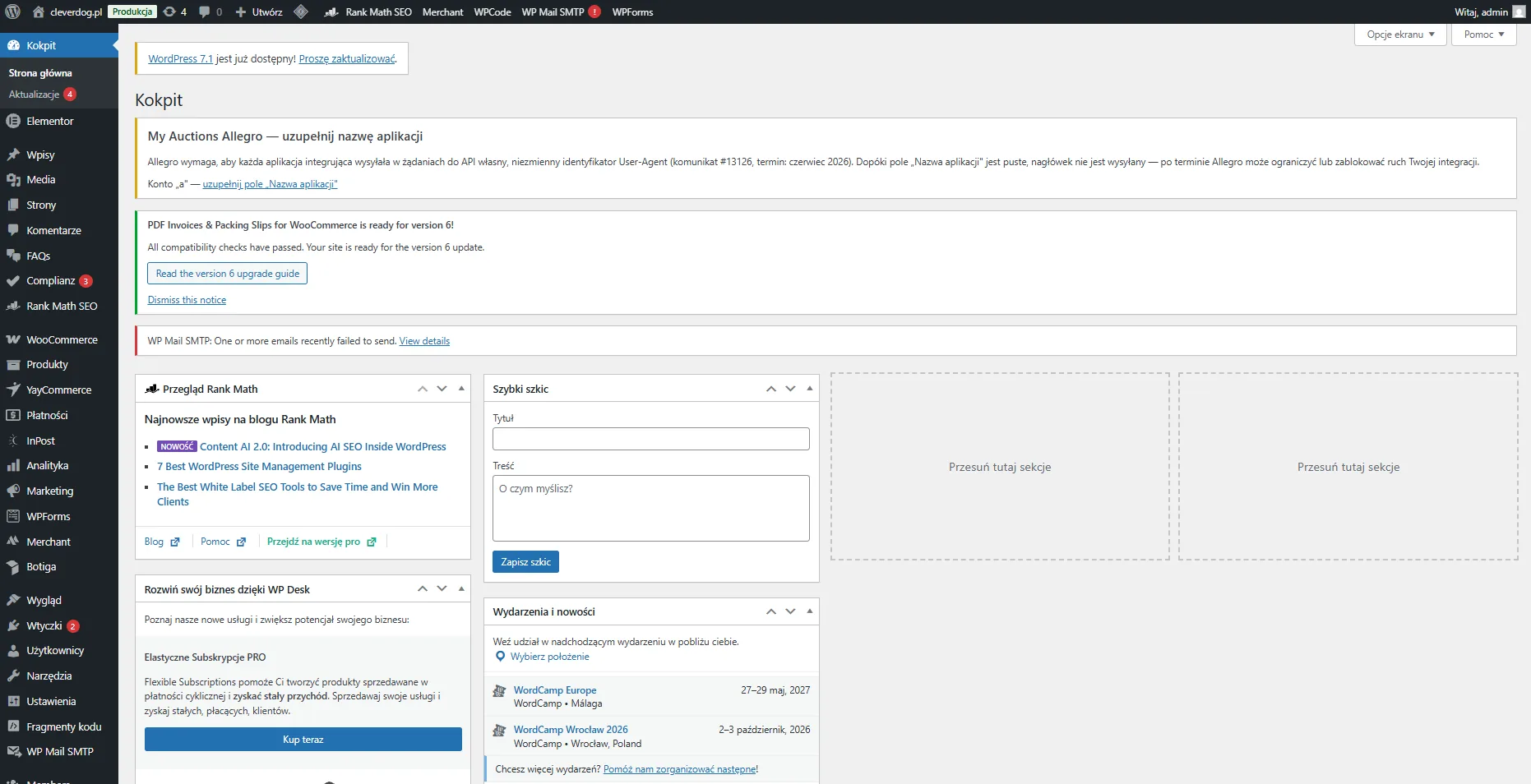The image size is (1531, 784).
Task: Click the Zapisz szkic button
Action: (x=525, y=562)
